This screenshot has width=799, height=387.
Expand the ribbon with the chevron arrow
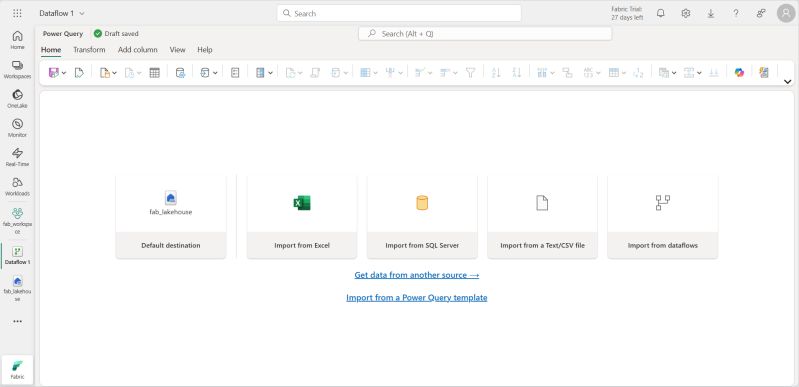point(787,82)
